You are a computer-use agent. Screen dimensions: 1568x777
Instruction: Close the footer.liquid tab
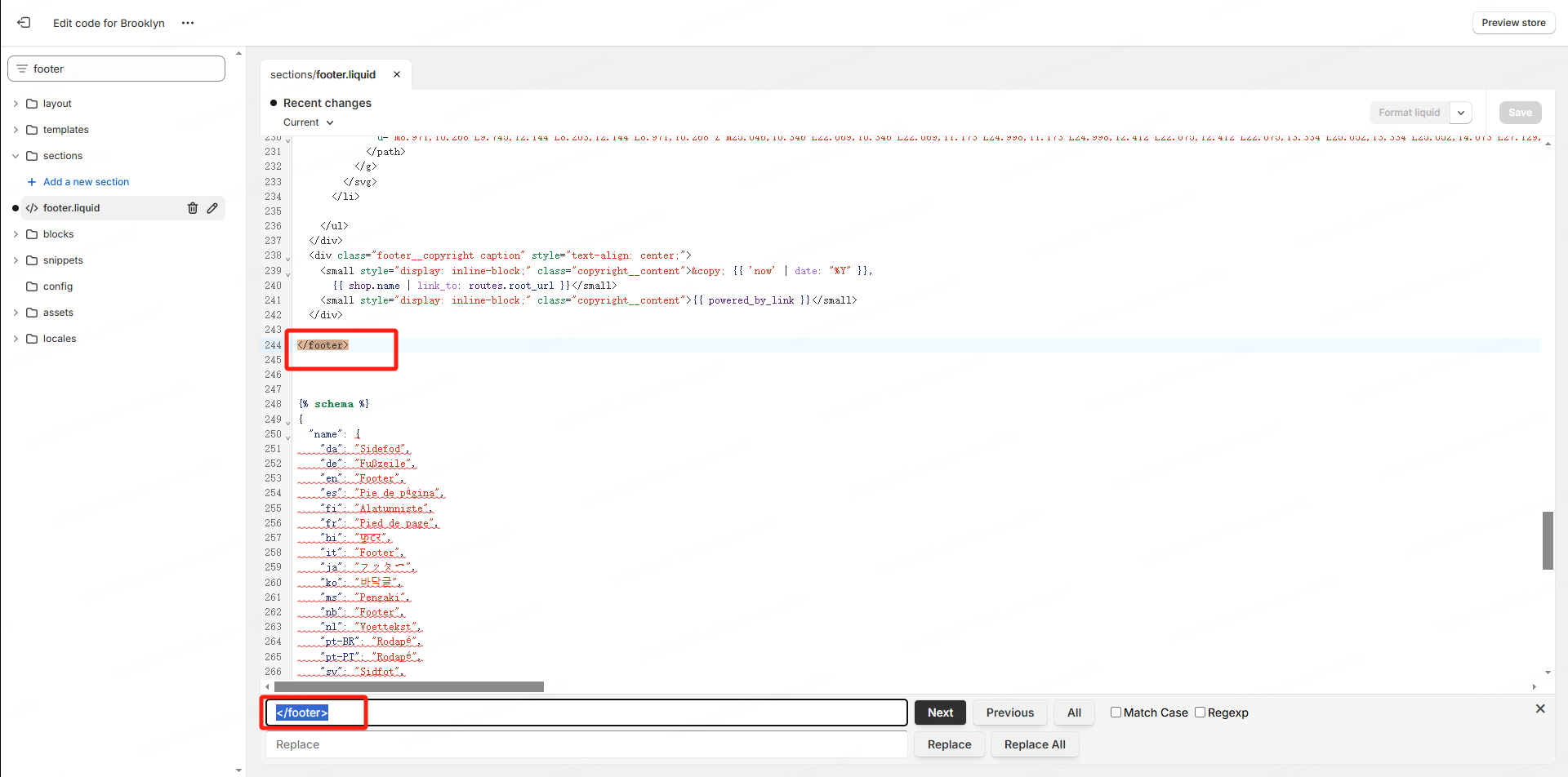[x=397, y=74]
